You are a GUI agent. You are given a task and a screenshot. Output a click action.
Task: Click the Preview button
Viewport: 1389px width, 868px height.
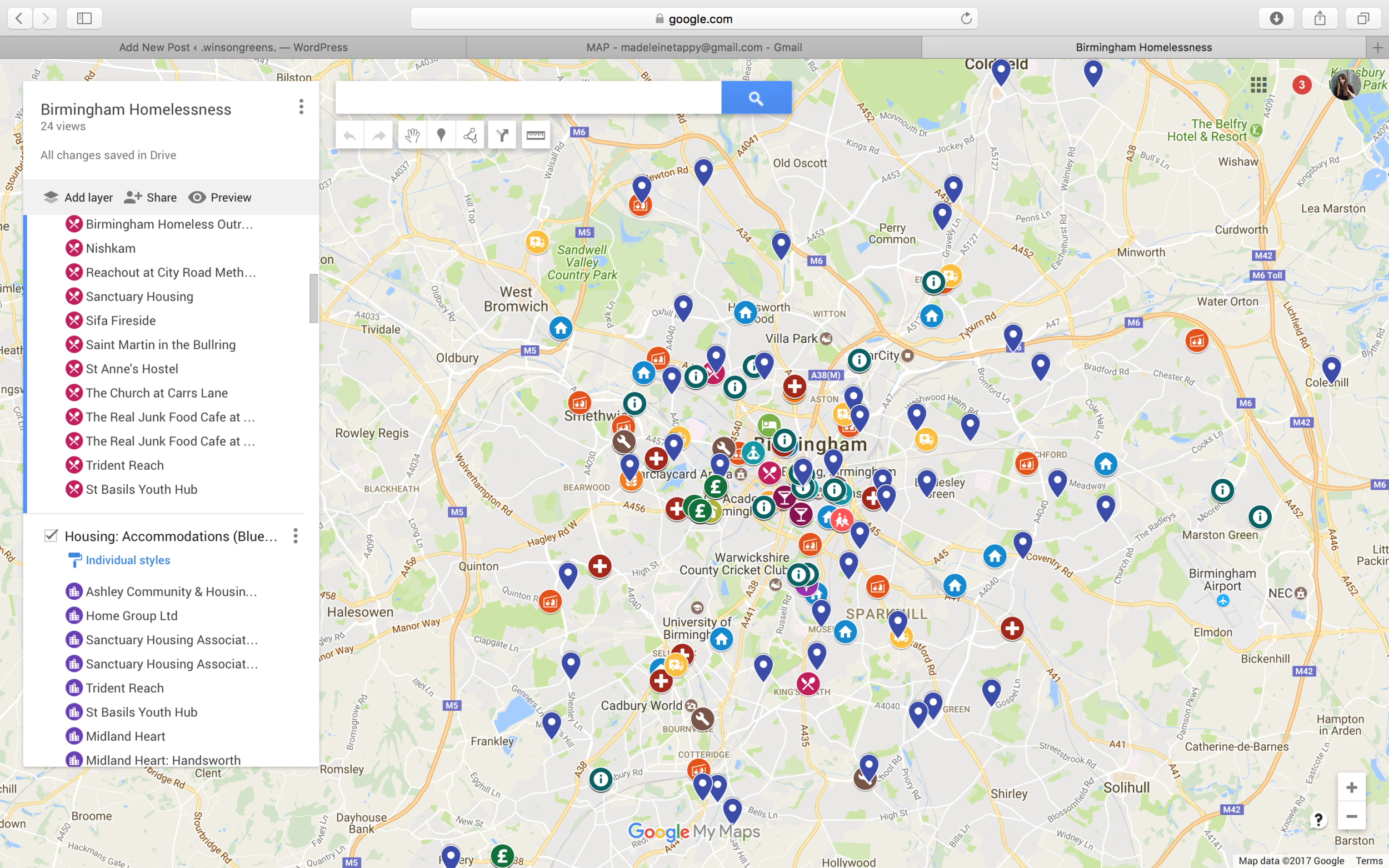220,198
